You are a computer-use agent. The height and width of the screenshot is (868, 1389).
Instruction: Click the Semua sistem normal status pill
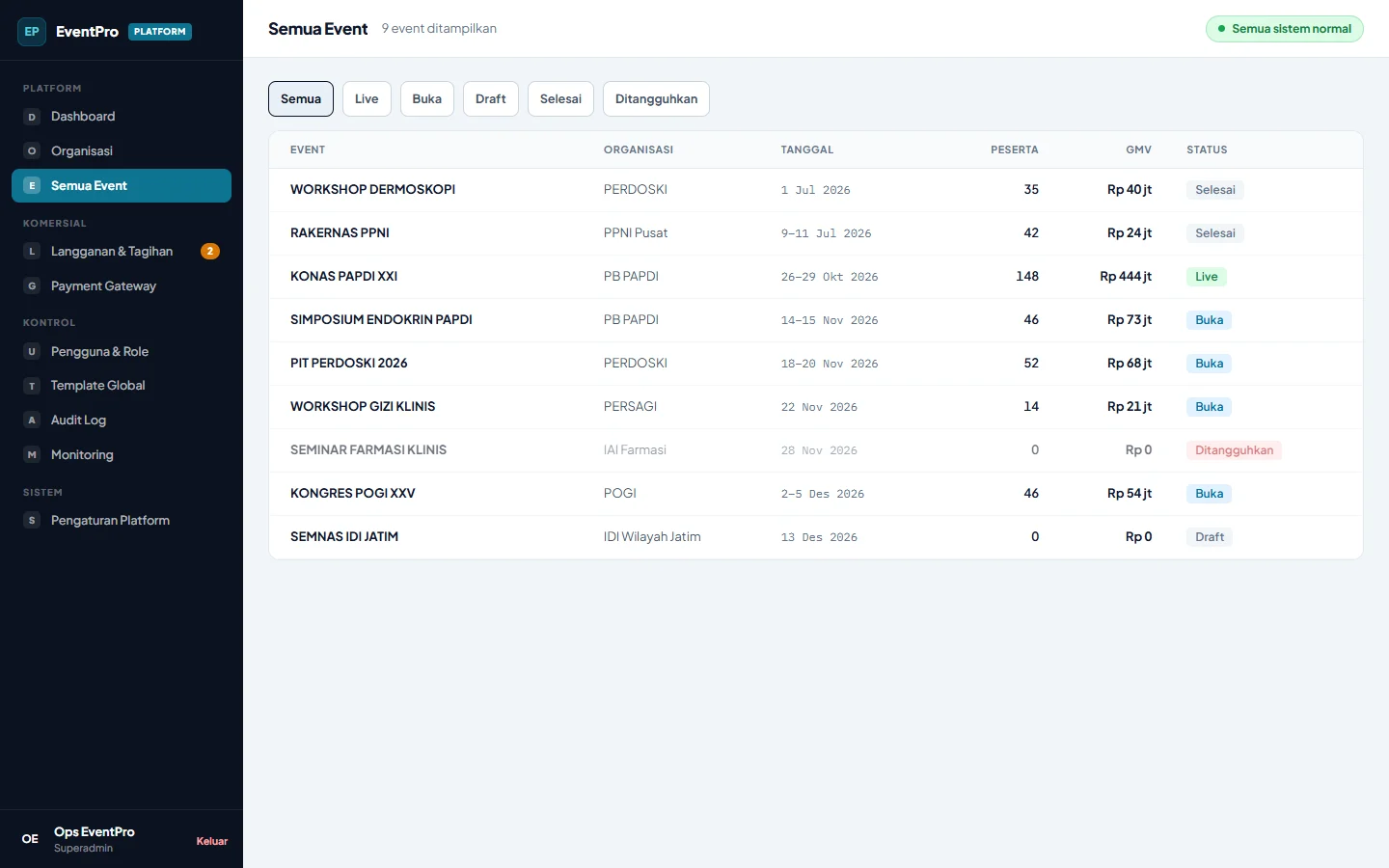click(1284, 29)
